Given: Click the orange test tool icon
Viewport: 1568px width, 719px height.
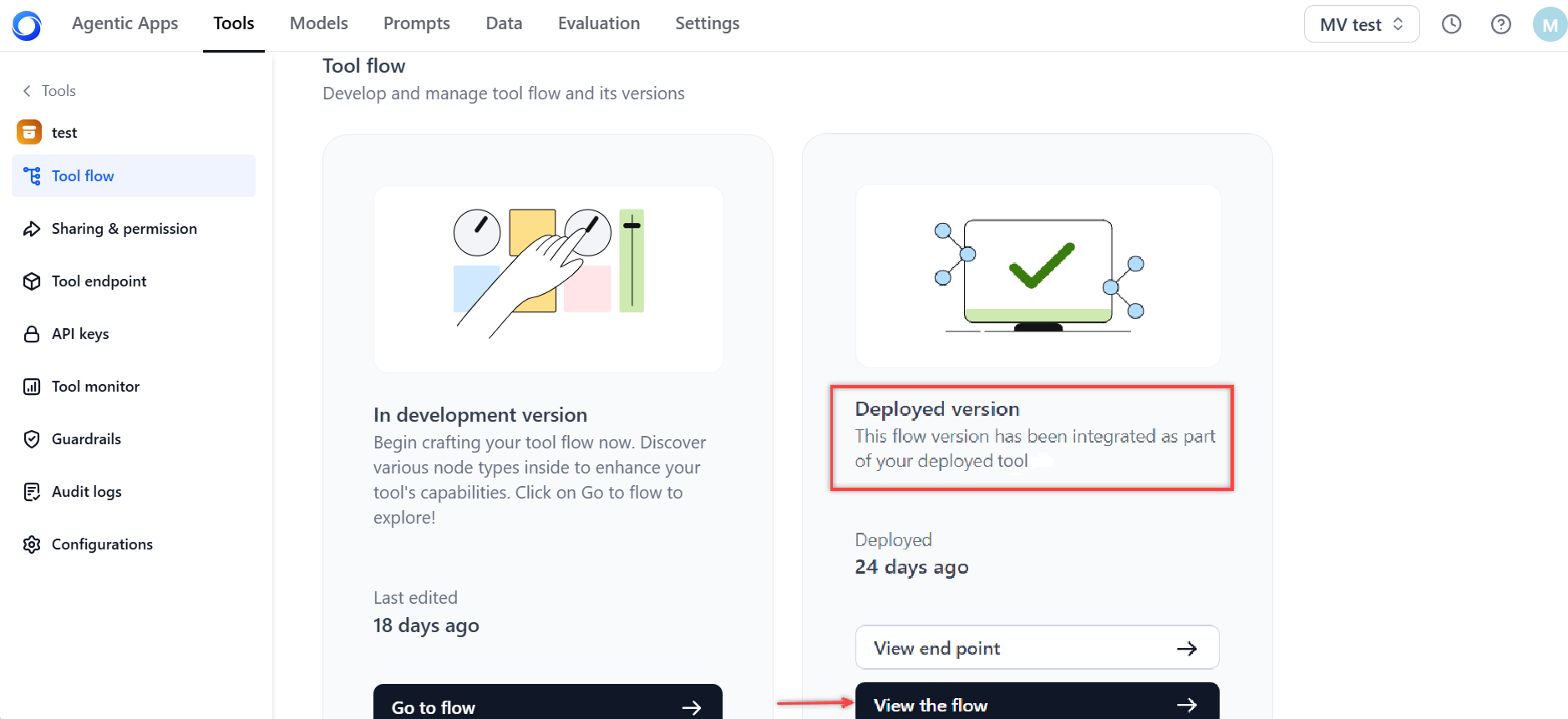Looking at the screenshot, I should pyautogui.click(x=29, y=132).
